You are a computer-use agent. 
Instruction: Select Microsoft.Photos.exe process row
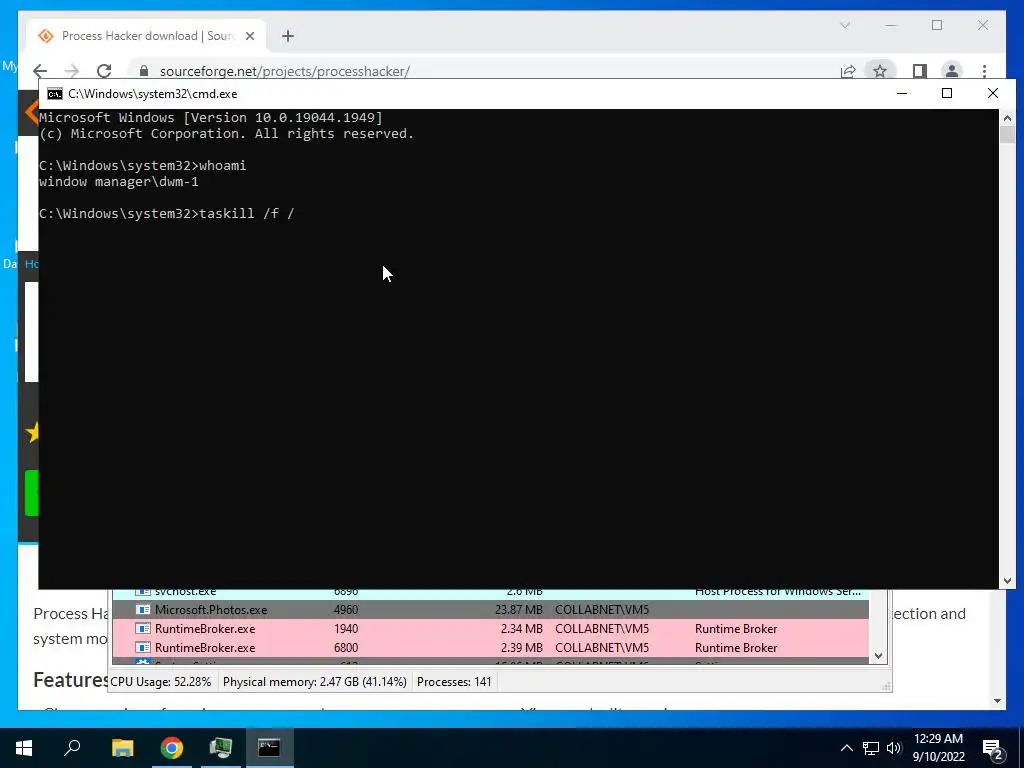[490, 610]
